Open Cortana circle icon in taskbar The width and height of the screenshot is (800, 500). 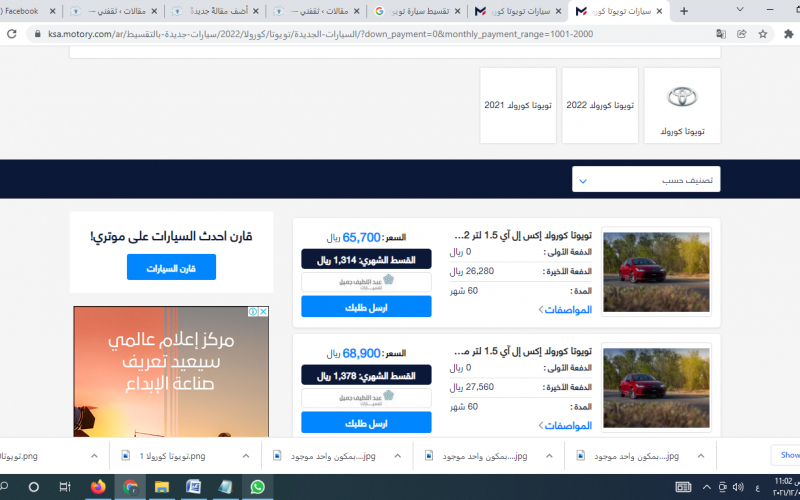(34, 487)
